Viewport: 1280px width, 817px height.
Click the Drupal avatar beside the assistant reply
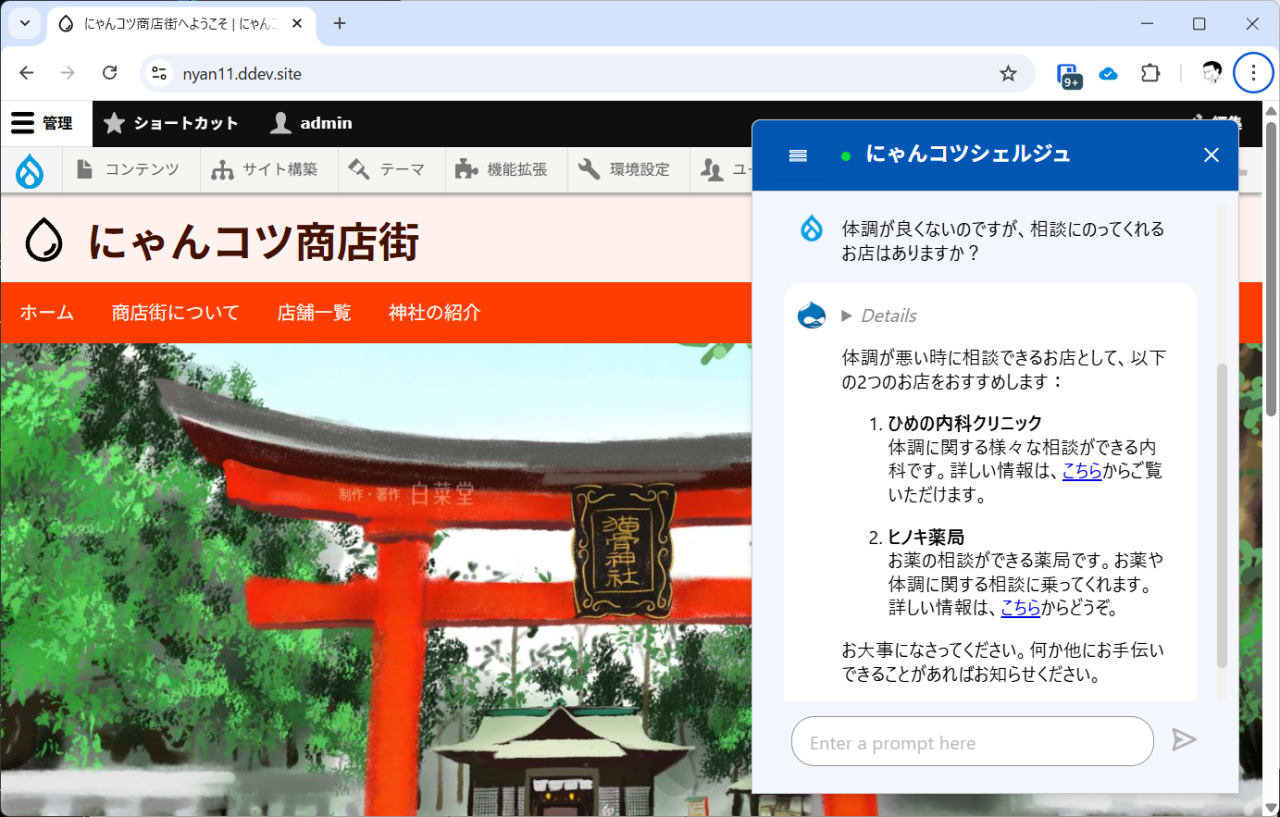coord(811,315)
